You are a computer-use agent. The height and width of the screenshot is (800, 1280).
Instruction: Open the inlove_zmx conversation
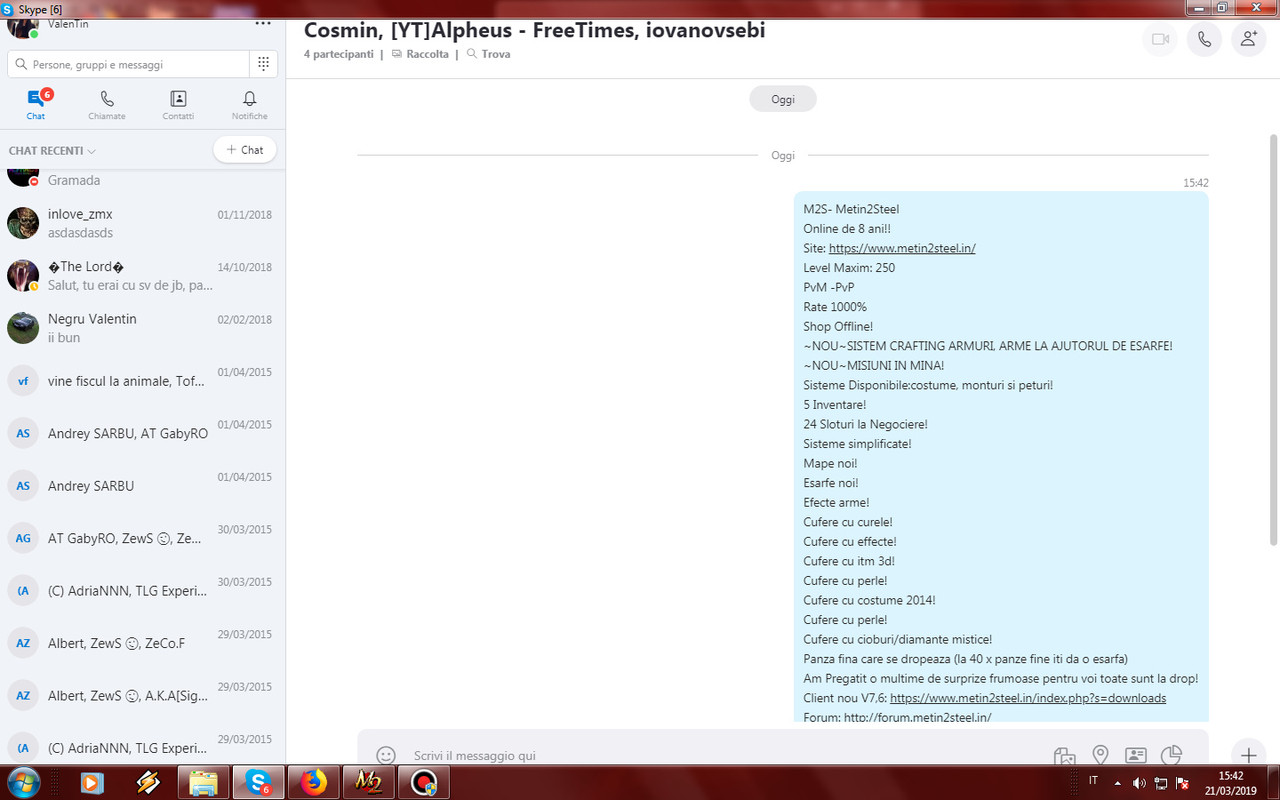click(143, 223)
